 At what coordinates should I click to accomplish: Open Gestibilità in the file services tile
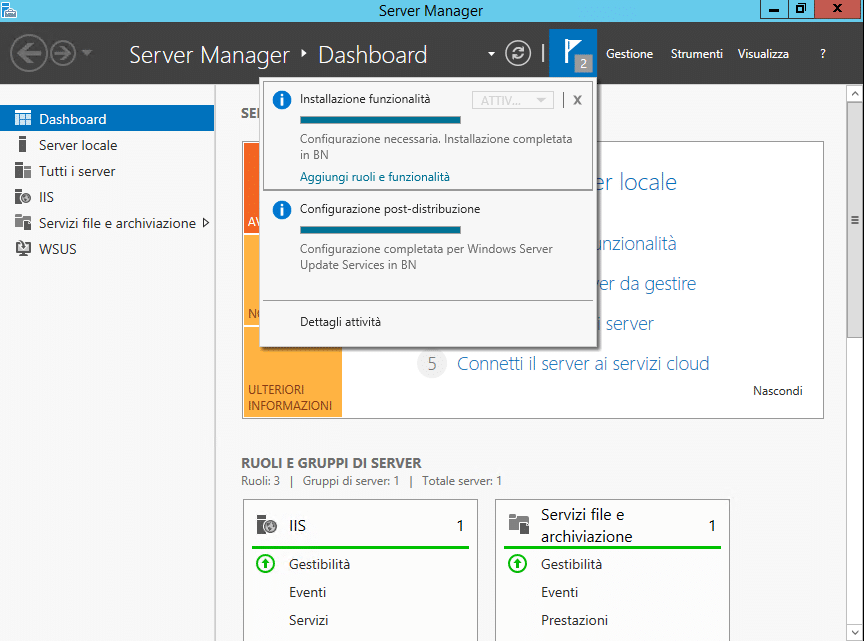[x=571, y=564]
